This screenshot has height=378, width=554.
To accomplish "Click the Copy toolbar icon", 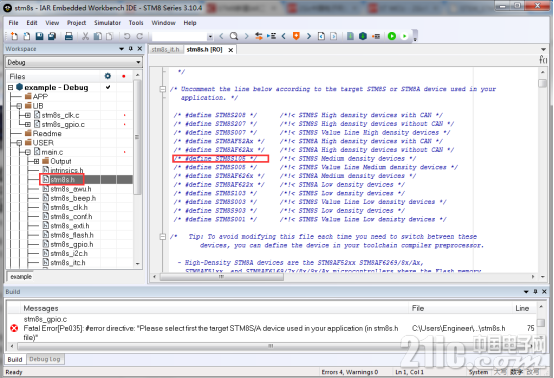I will [x=98, y=36].
